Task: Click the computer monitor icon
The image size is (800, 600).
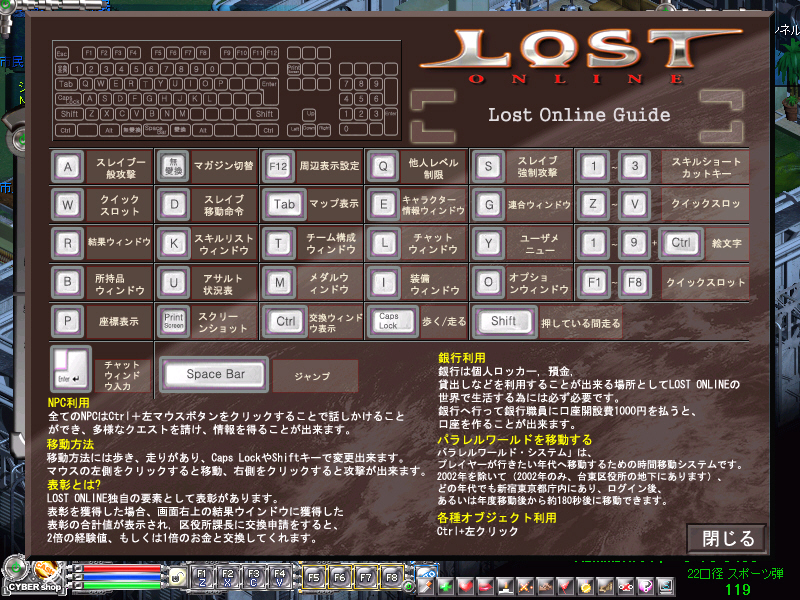Action: tap(665, 586)
